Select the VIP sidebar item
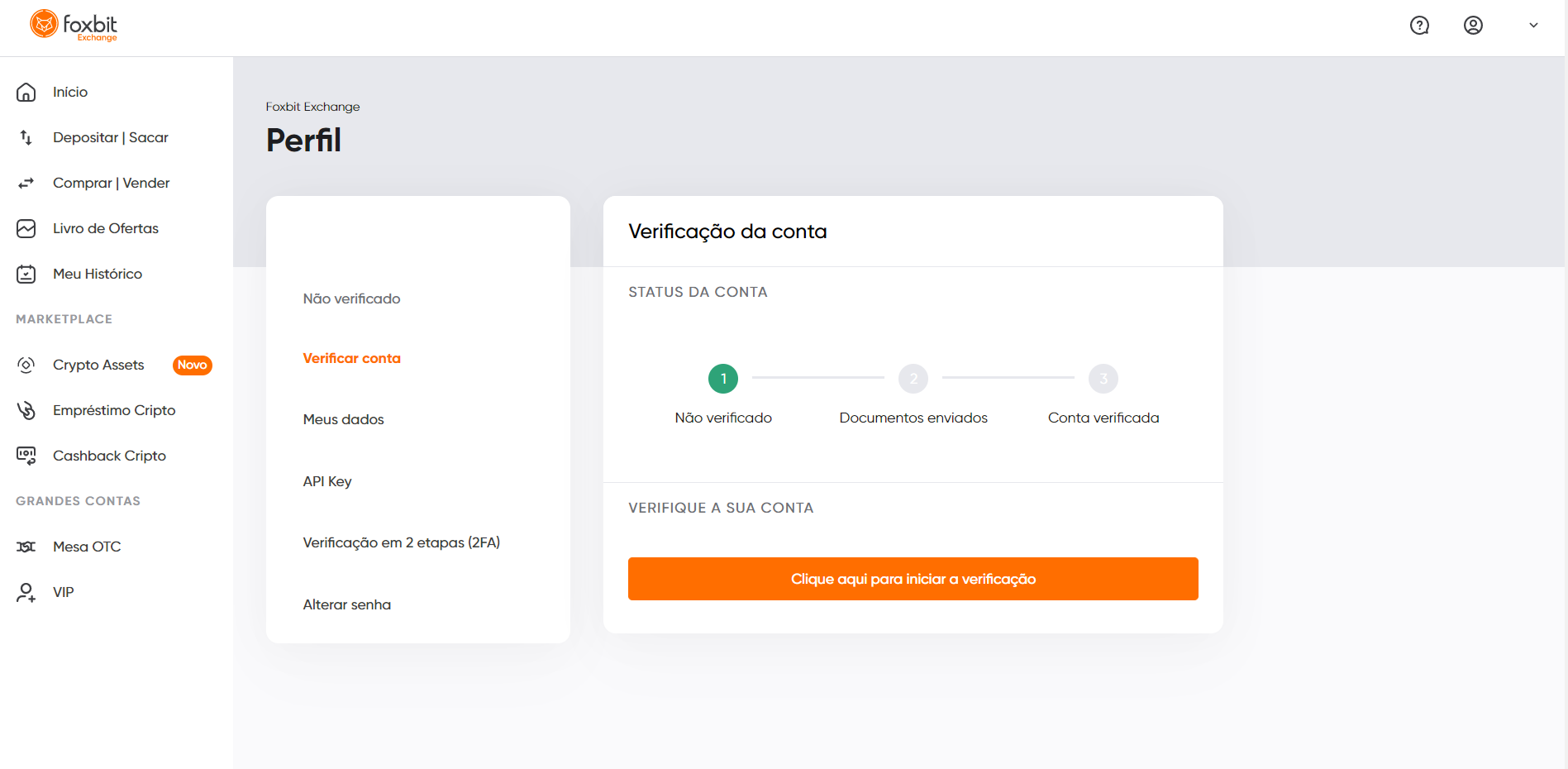The height and width of the screenshot is (769, 1568). 64,592
